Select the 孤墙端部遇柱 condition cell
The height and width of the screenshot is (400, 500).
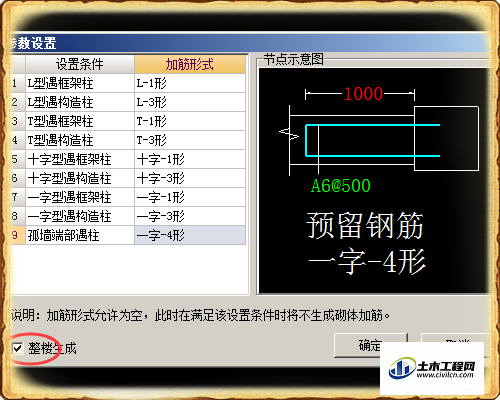(x=80, y=235)
